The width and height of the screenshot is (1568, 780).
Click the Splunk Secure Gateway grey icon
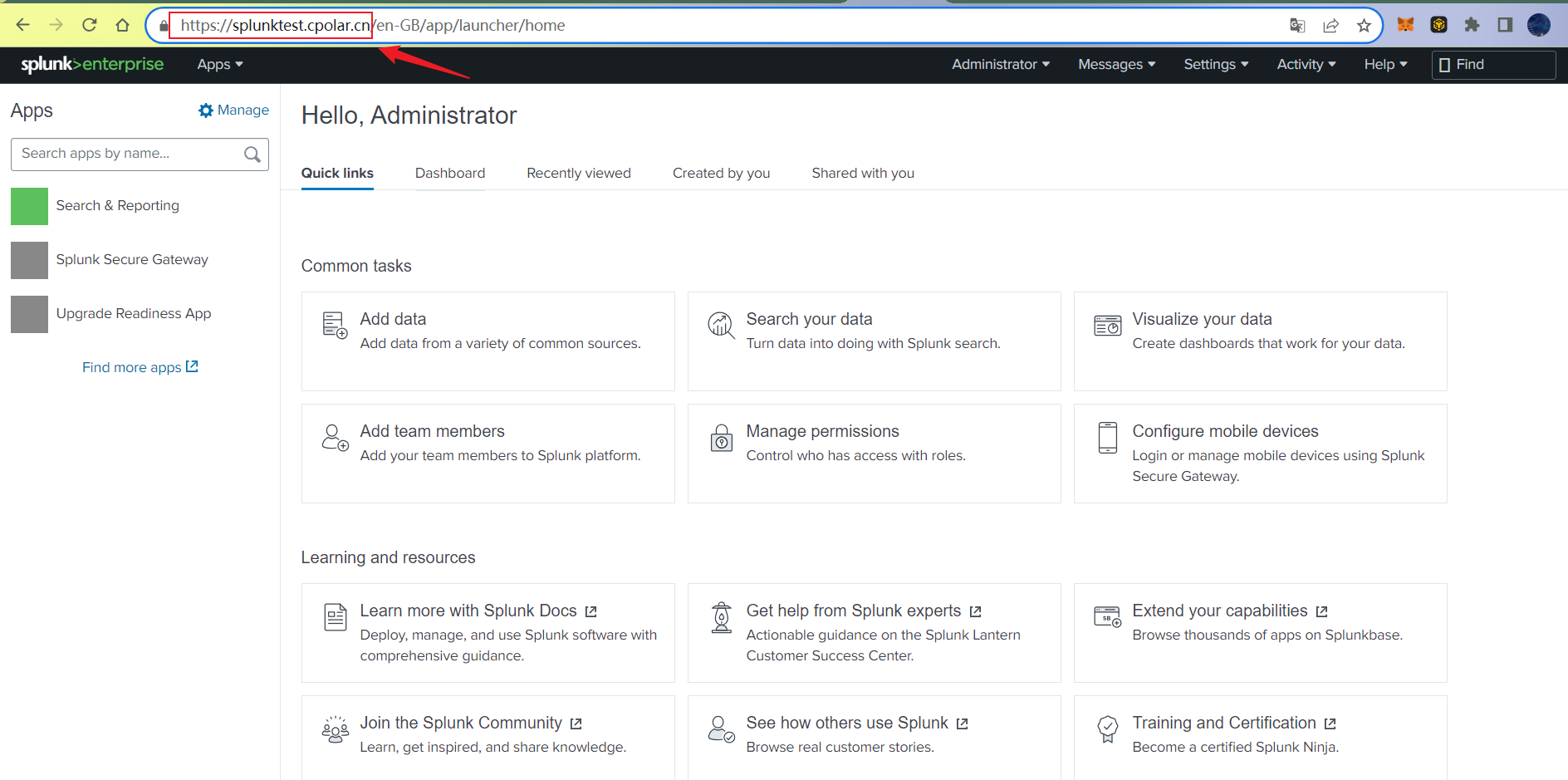(x=29, y=260)
